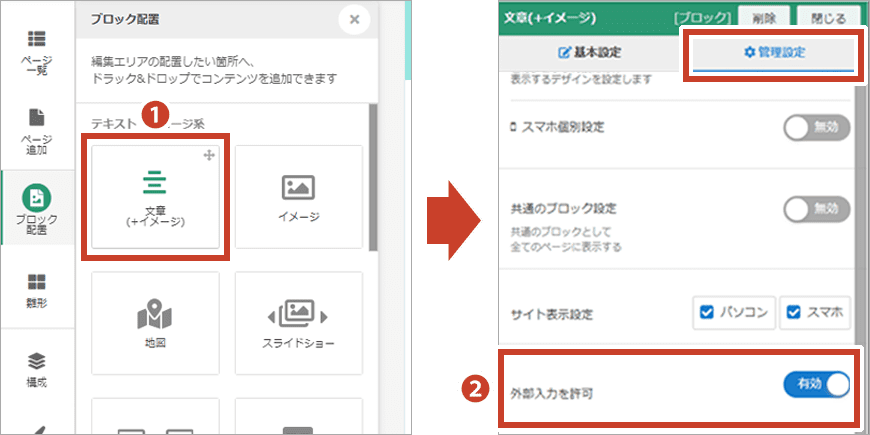The image size is (870, 435).
Task: Click the ページ追加 sidebar icon
Action: pyautogui.click(x=37, y=130)
